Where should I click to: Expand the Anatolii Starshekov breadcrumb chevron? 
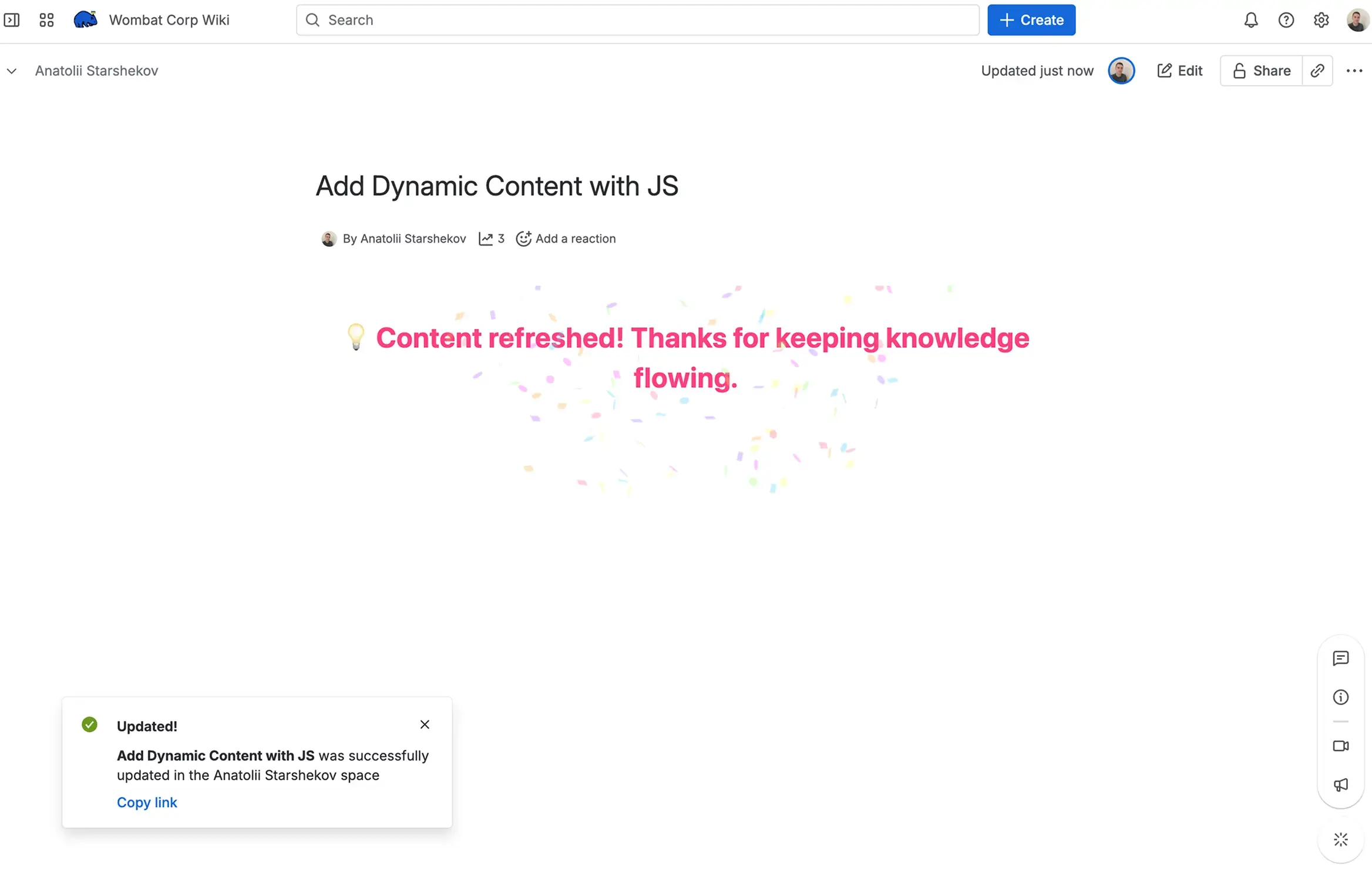12,71
